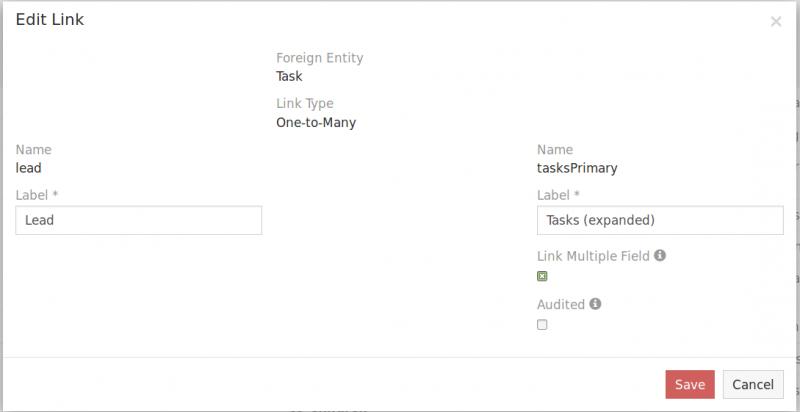The width and height of the screenshot is (800, 412).
Task: Close the Edit Link dialog
Action: coord(776,22)
